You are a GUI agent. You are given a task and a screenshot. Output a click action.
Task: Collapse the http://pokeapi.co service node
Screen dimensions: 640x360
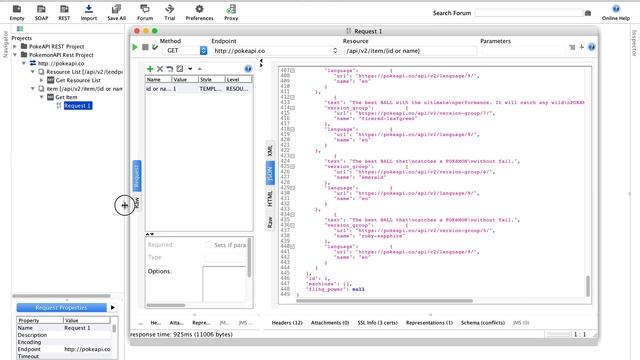(24, 63)
